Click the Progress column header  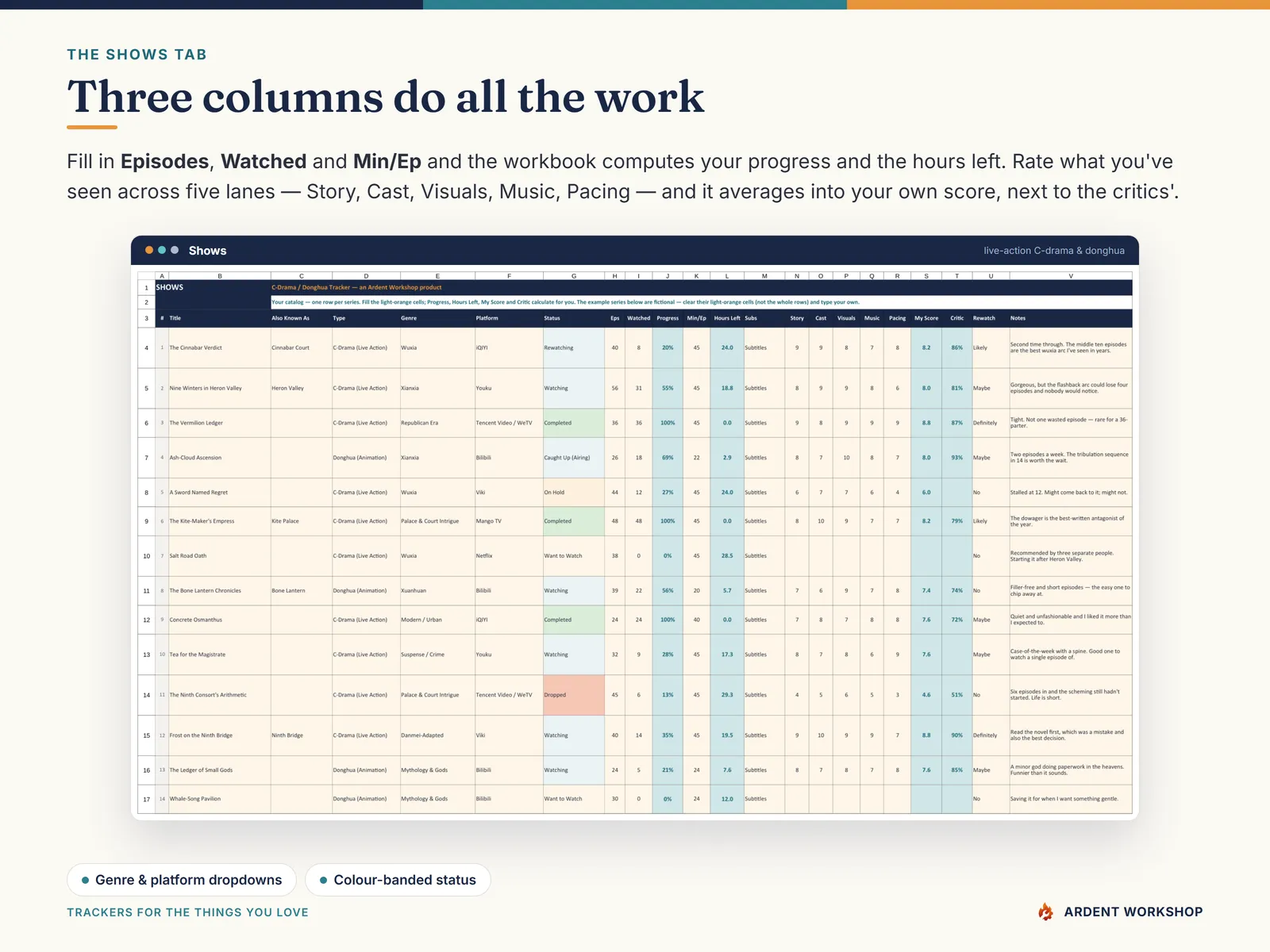pos(668,318)
